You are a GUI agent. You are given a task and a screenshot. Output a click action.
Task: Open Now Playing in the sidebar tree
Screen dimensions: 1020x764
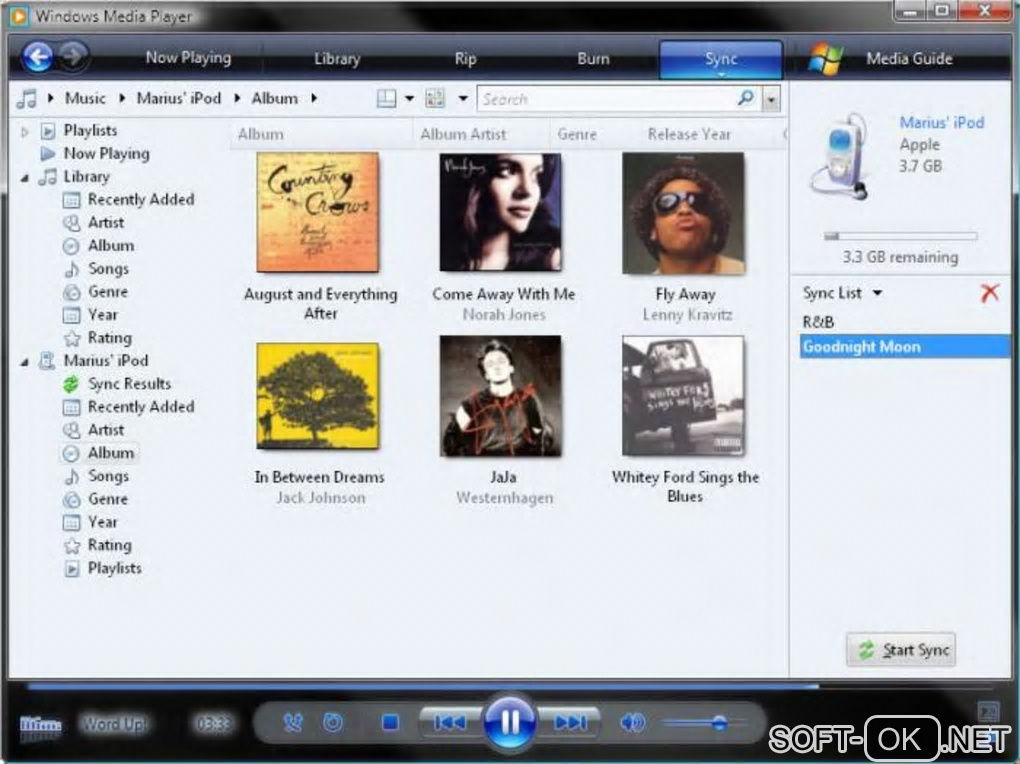coord(106,154)
